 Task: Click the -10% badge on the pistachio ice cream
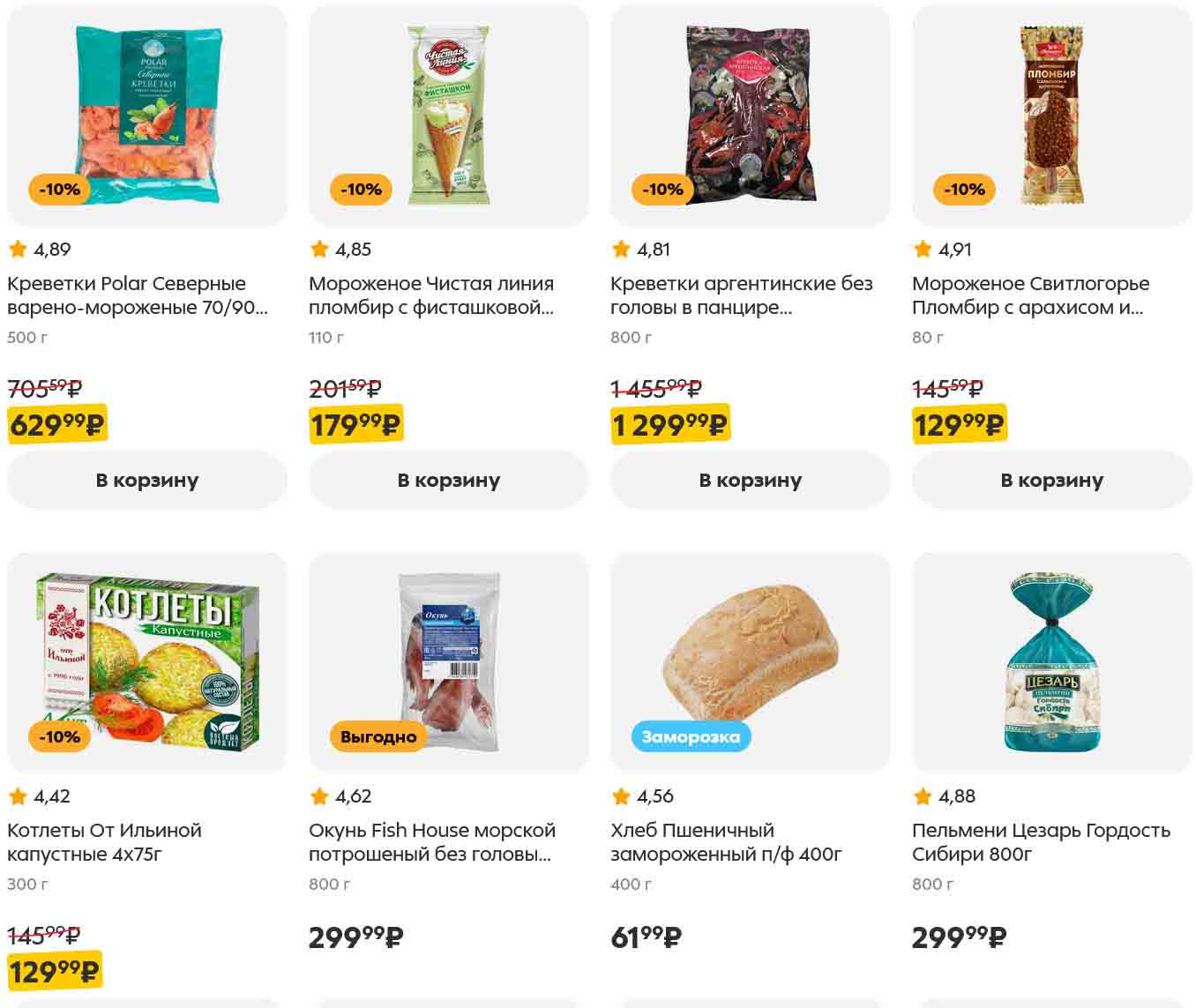click(361, 190)
